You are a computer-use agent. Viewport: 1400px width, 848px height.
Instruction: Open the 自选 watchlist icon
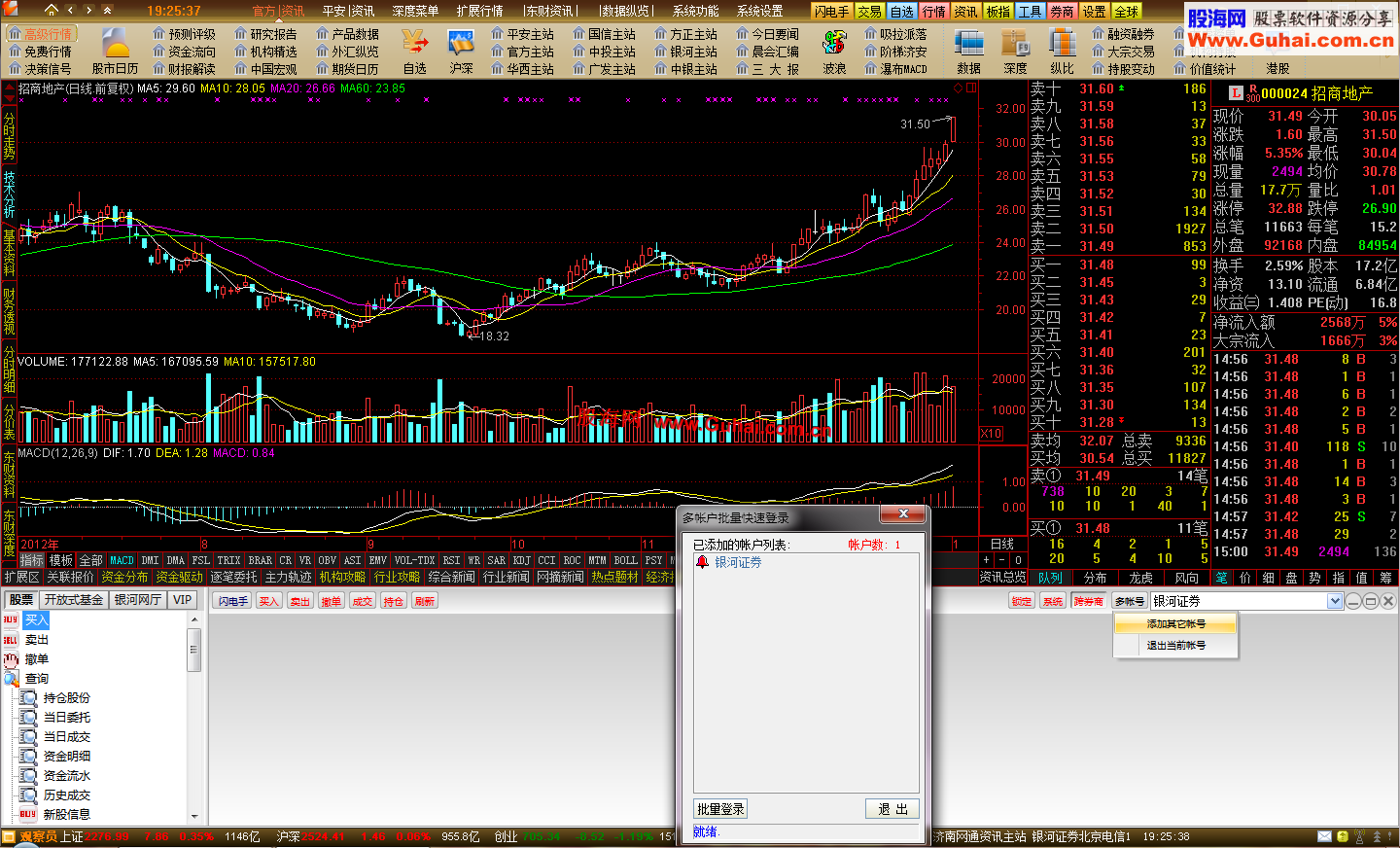[415, 52]
